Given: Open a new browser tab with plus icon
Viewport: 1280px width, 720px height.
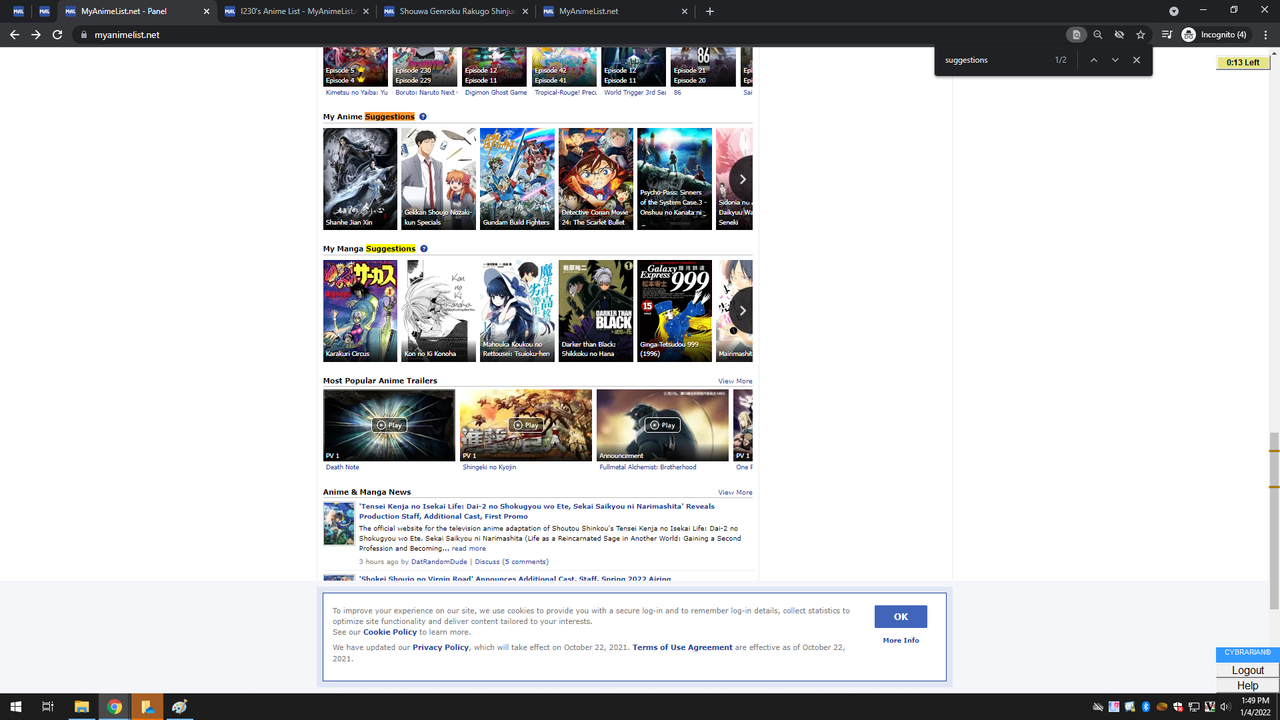Looking at the screenshot, I should (710, 11).
